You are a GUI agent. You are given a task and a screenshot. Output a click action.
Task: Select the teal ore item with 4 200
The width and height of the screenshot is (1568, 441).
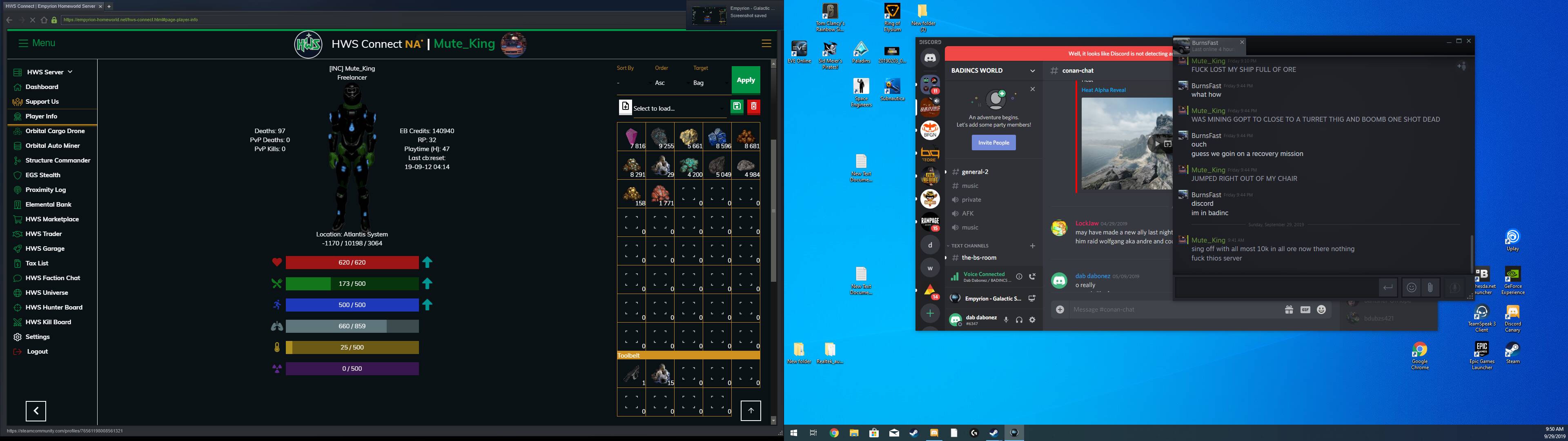pyautogui.click(x=689, y=166)
